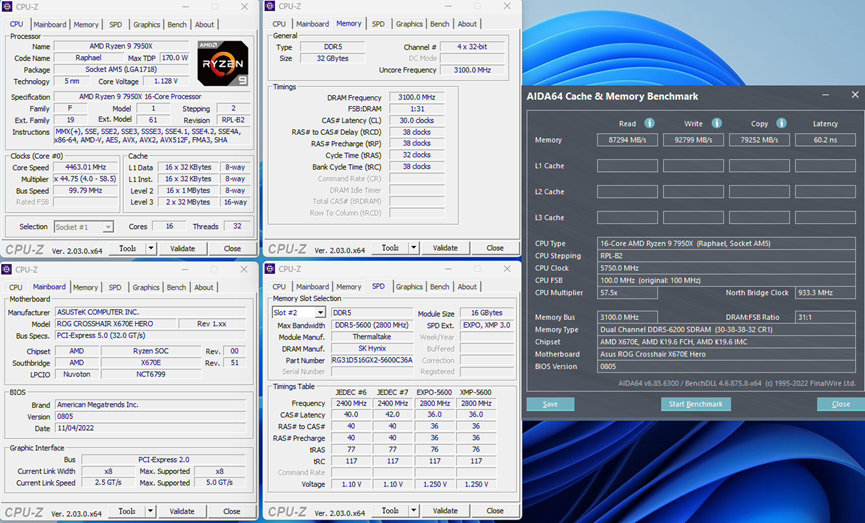Start the AIDA64 benchmark
Screen dimensions: 865x523
tap(696, 404)
